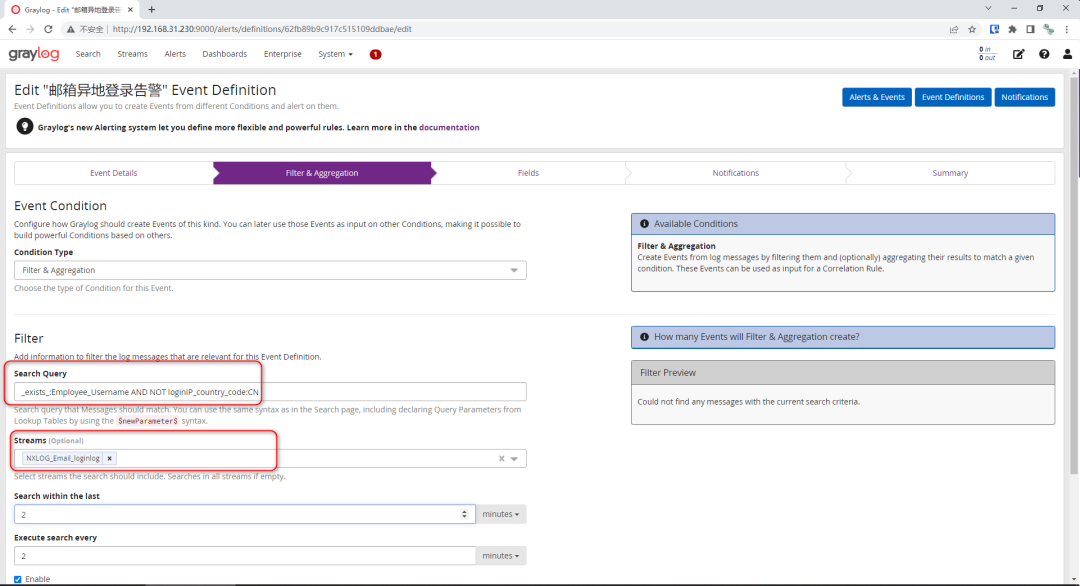Screen dimensions: 1080x586
Task: Open the Search menu
Action: point(88,54)
